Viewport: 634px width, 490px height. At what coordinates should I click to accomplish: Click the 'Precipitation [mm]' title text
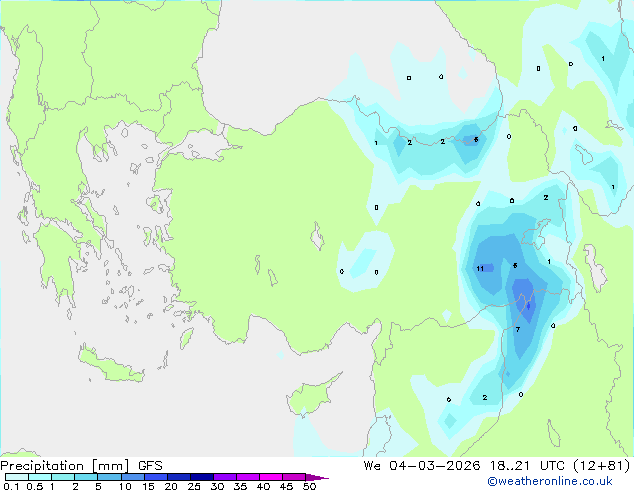click(65, 466)
